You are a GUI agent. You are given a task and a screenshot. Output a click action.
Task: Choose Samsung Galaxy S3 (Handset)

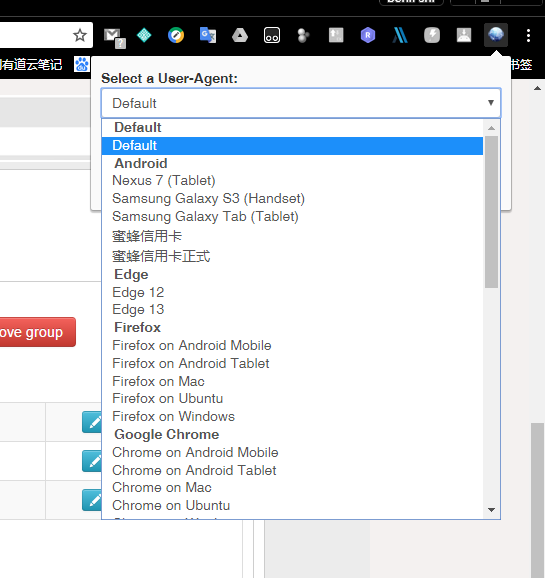pyautogui.click(x=292, y=199)
